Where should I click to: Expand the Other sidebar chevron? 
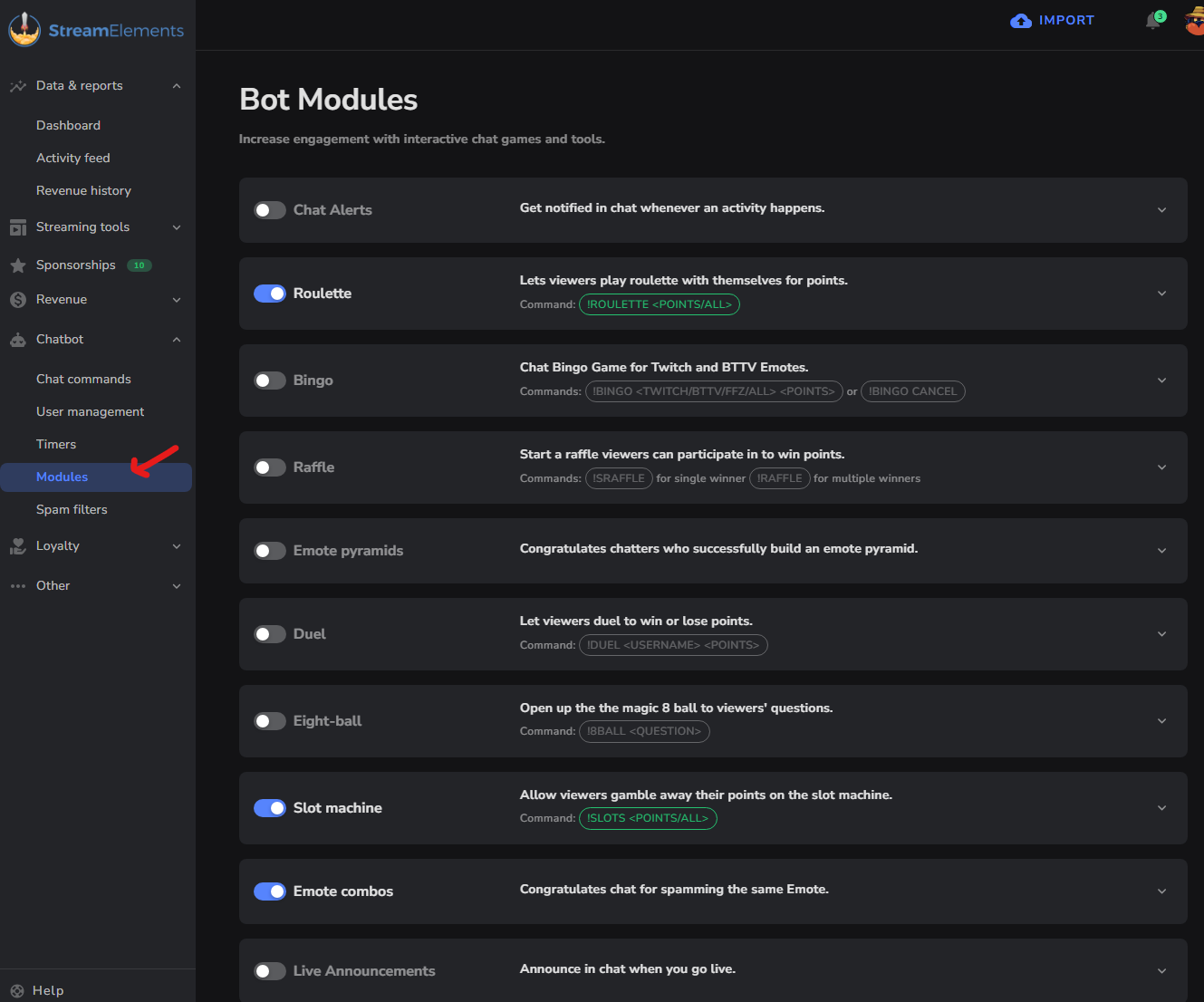177,586
